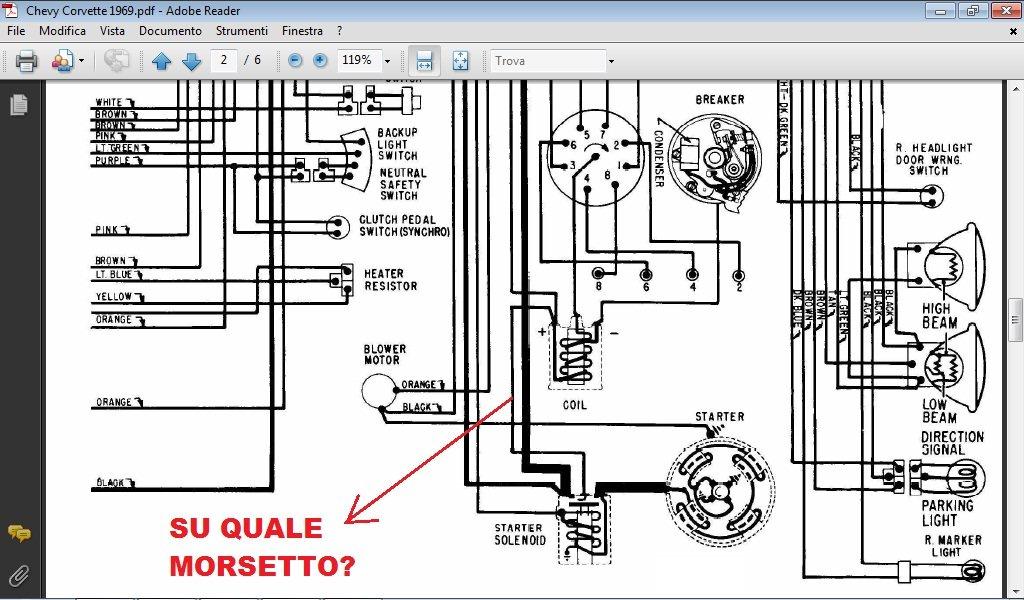Click the "LOW BEAM" label

[940, 411]
